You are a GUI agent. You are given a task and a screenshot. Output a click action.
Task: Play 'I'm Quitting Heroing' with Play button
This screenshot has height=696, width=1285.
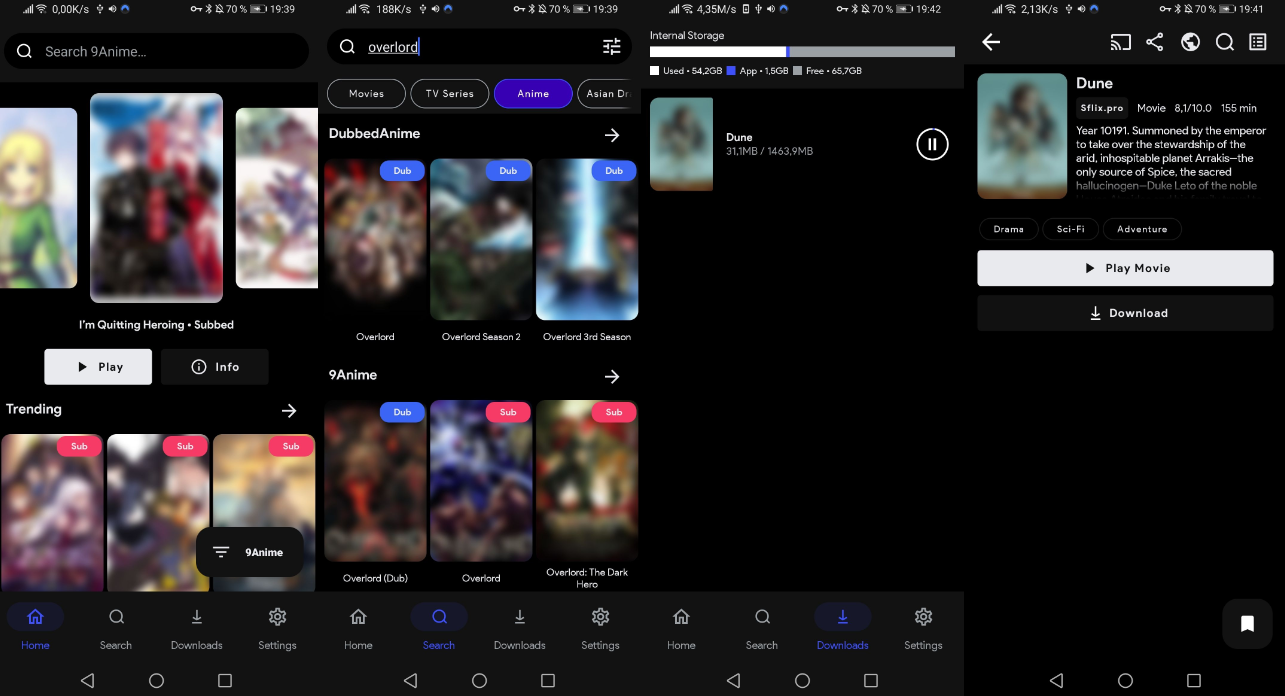[x=98, y=367]
